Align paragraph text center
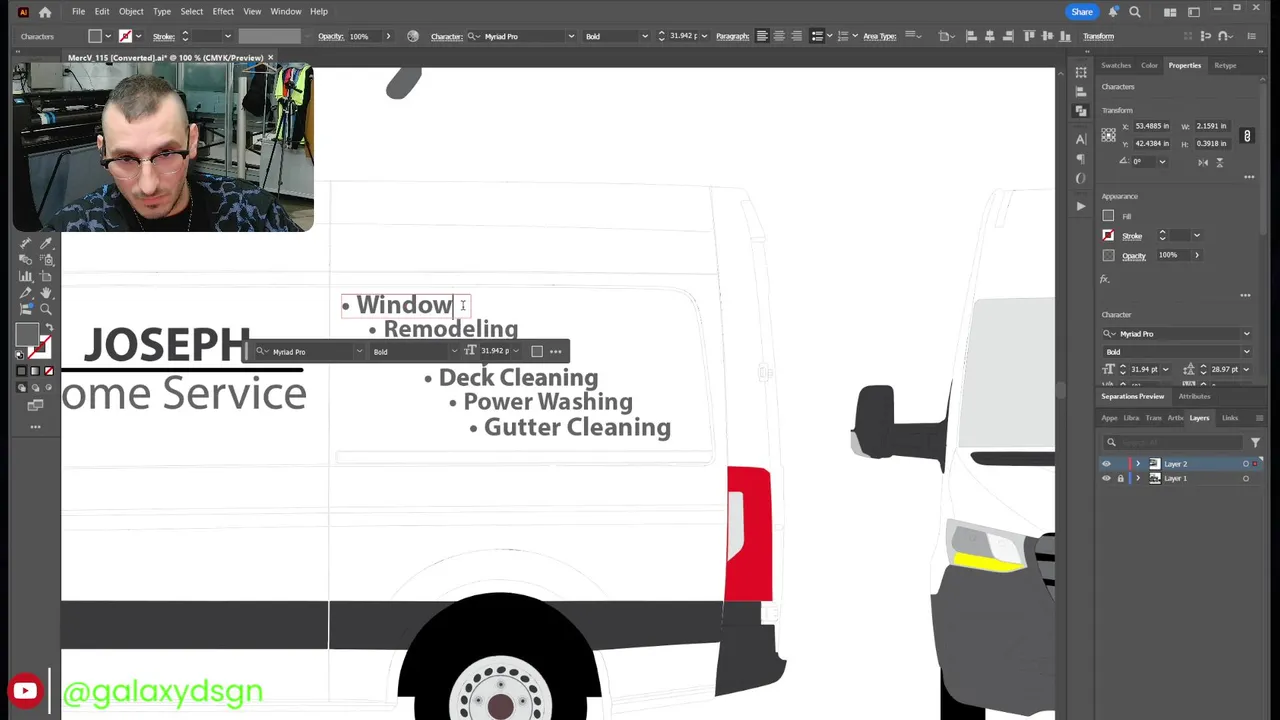Viewport: 1280px width, 720px height. tap(779, 36)
